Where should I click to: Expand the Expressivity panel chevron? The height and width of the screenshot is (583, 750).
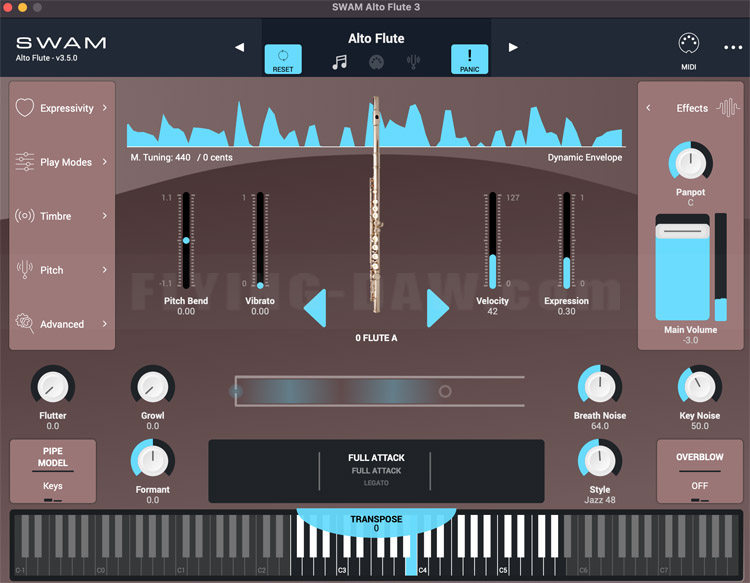(x=105, y=108)
